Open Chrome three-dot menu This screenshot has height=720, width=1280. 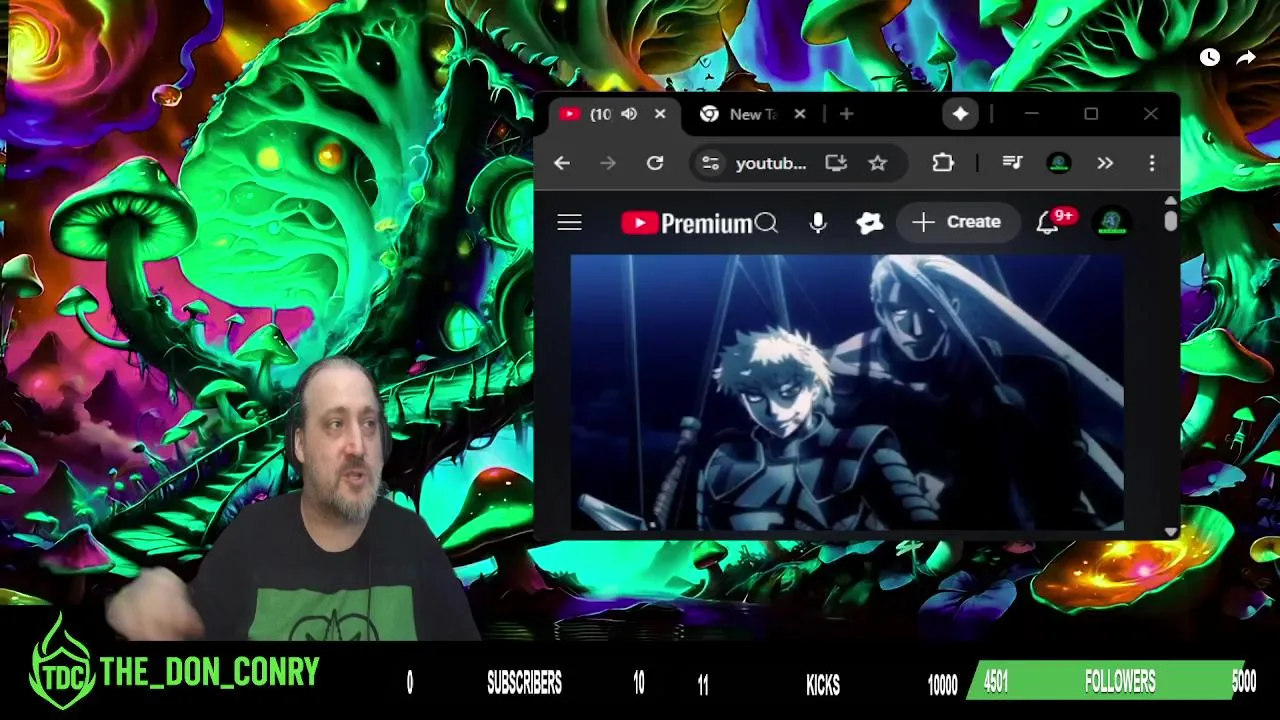pos(1152,163)
